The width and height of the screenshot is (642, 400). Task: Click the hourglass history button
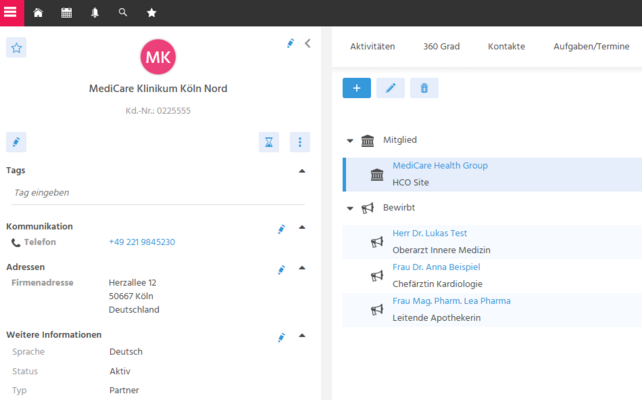(269, 142)
